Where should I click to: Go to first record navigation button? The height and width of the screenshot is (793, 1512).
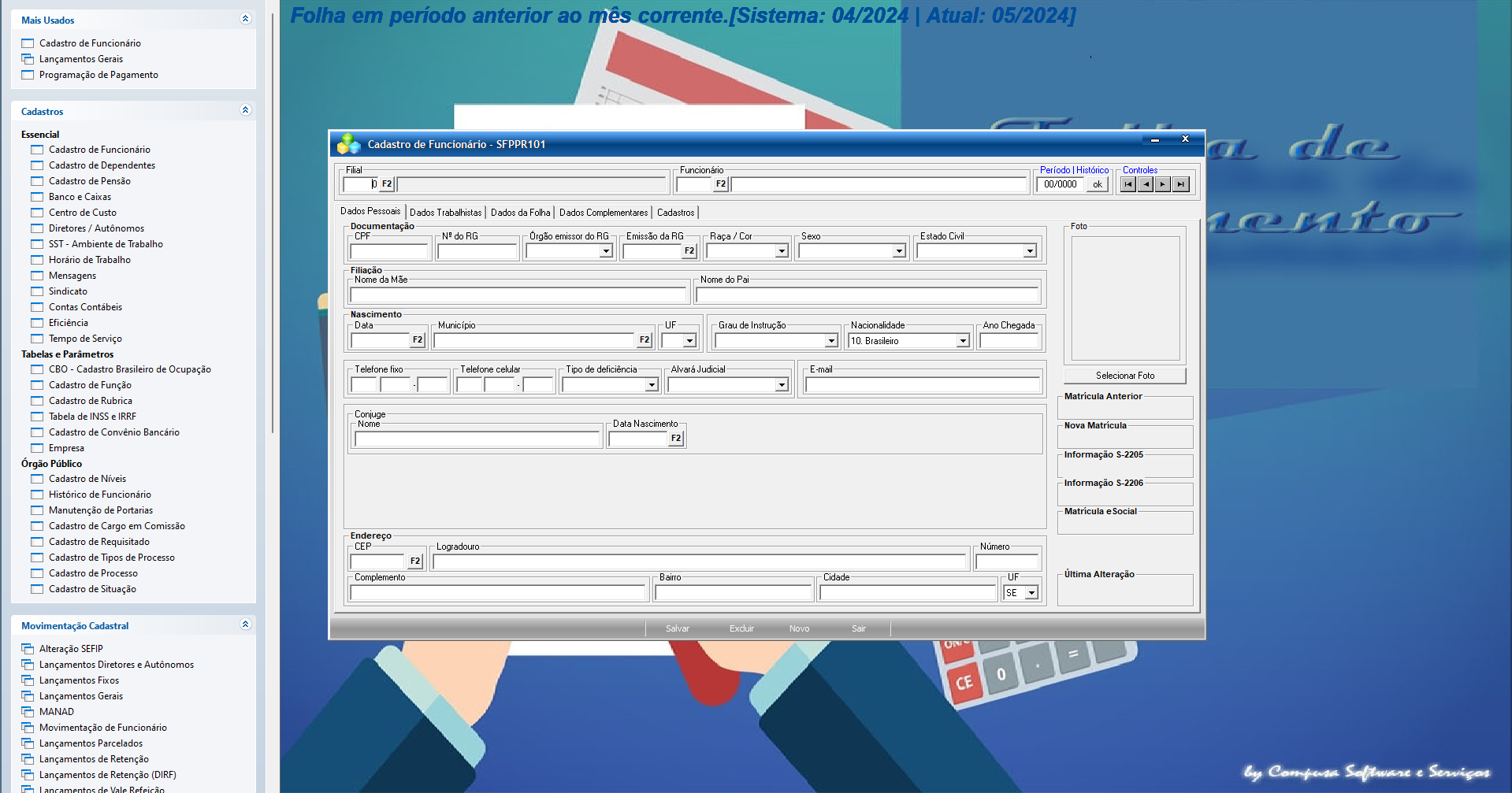point(1128,184)
